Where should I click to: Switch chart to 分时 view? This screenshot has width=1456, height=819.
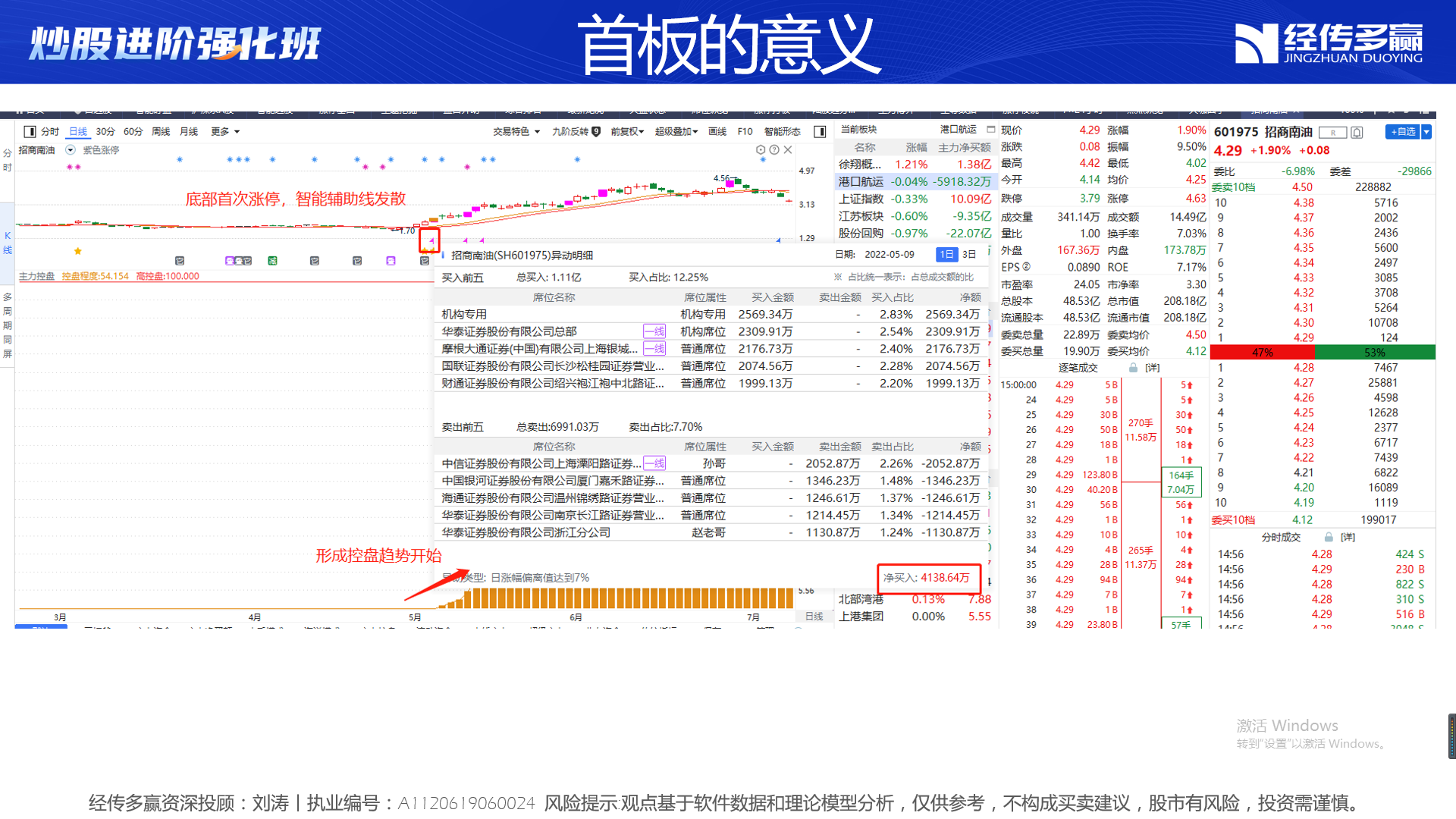pyautogui.click(x=50, y=132)
